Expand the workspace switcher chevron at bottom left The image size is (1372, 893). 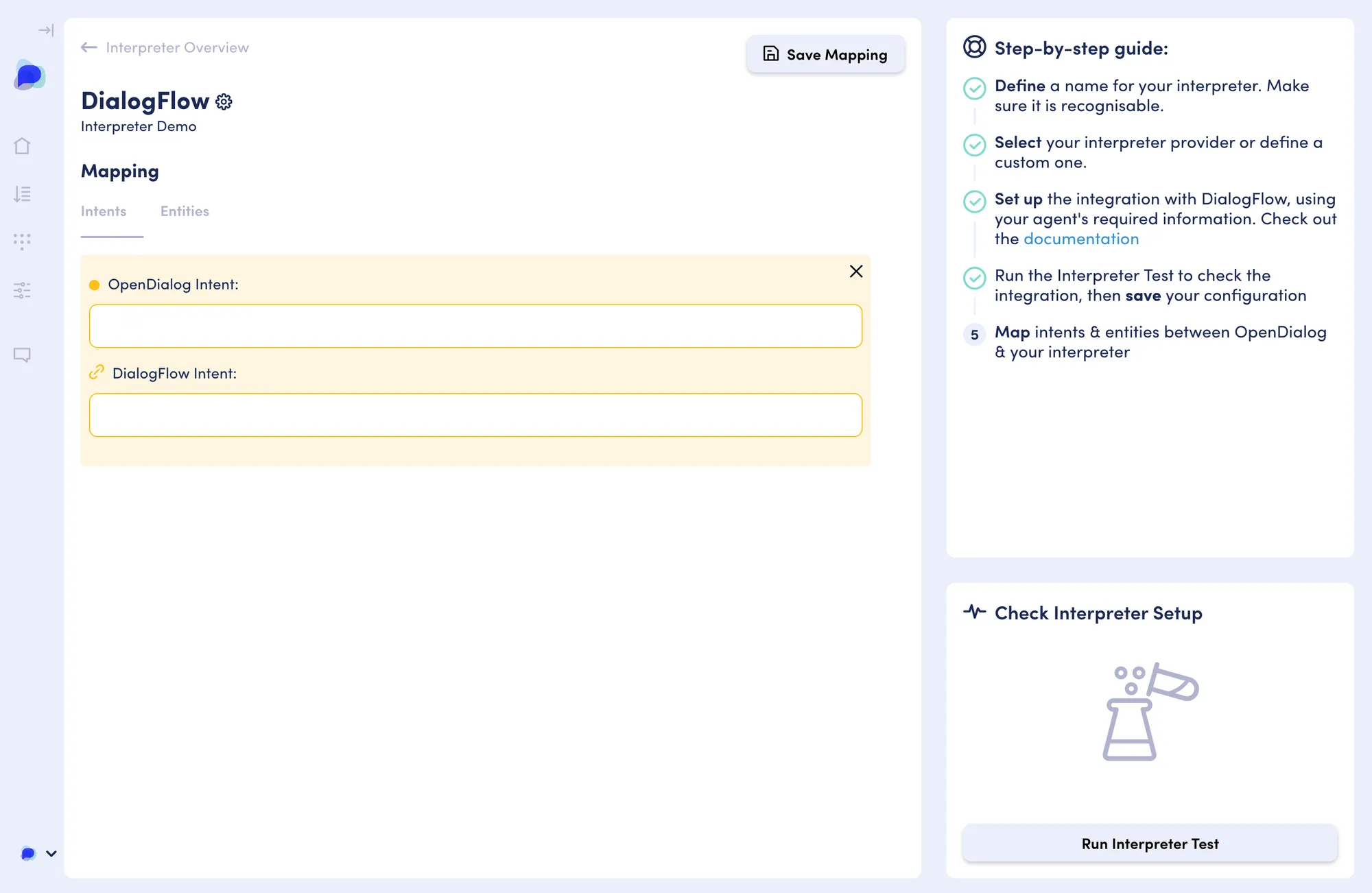click(51, 854)
